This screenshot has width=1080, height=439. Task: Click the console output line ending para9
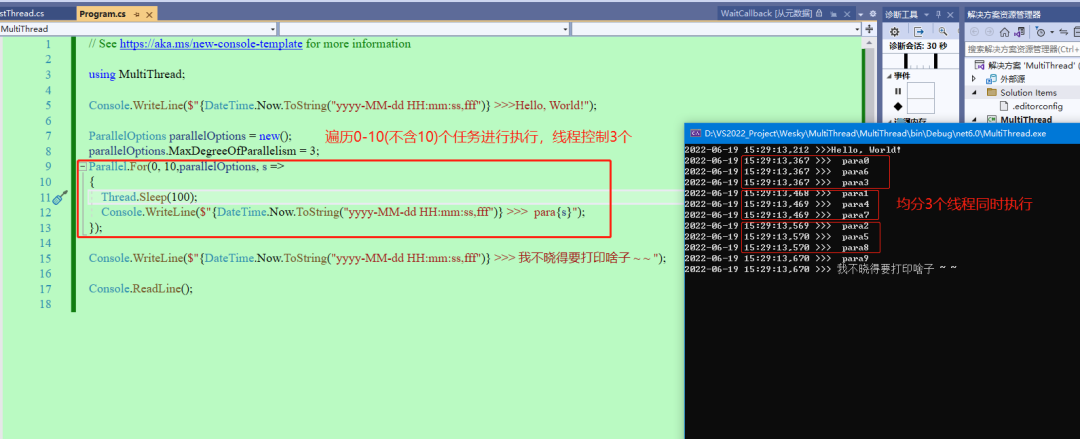(x=777, y=258)
